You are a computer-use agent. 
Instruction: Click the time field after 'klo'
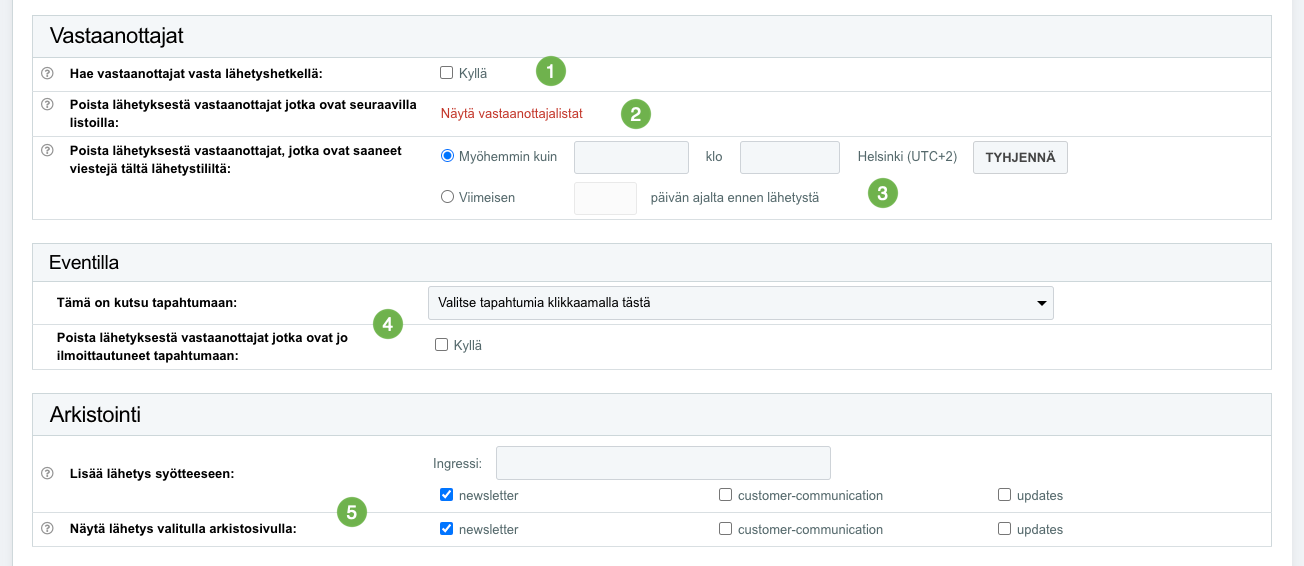(789, 157)
